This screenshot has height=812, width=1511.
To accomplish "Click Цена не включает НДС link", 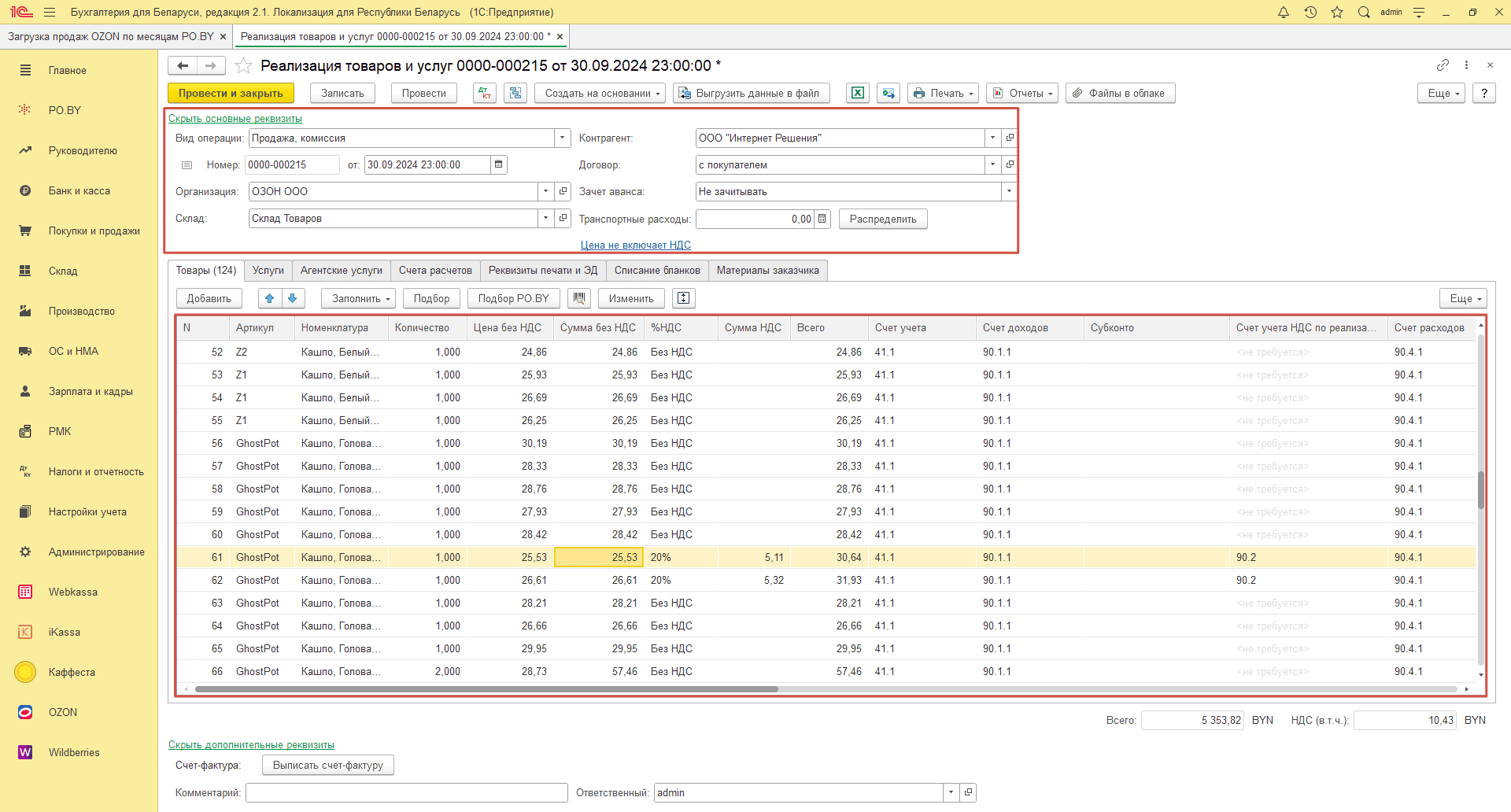I will [x=636, y=245].
